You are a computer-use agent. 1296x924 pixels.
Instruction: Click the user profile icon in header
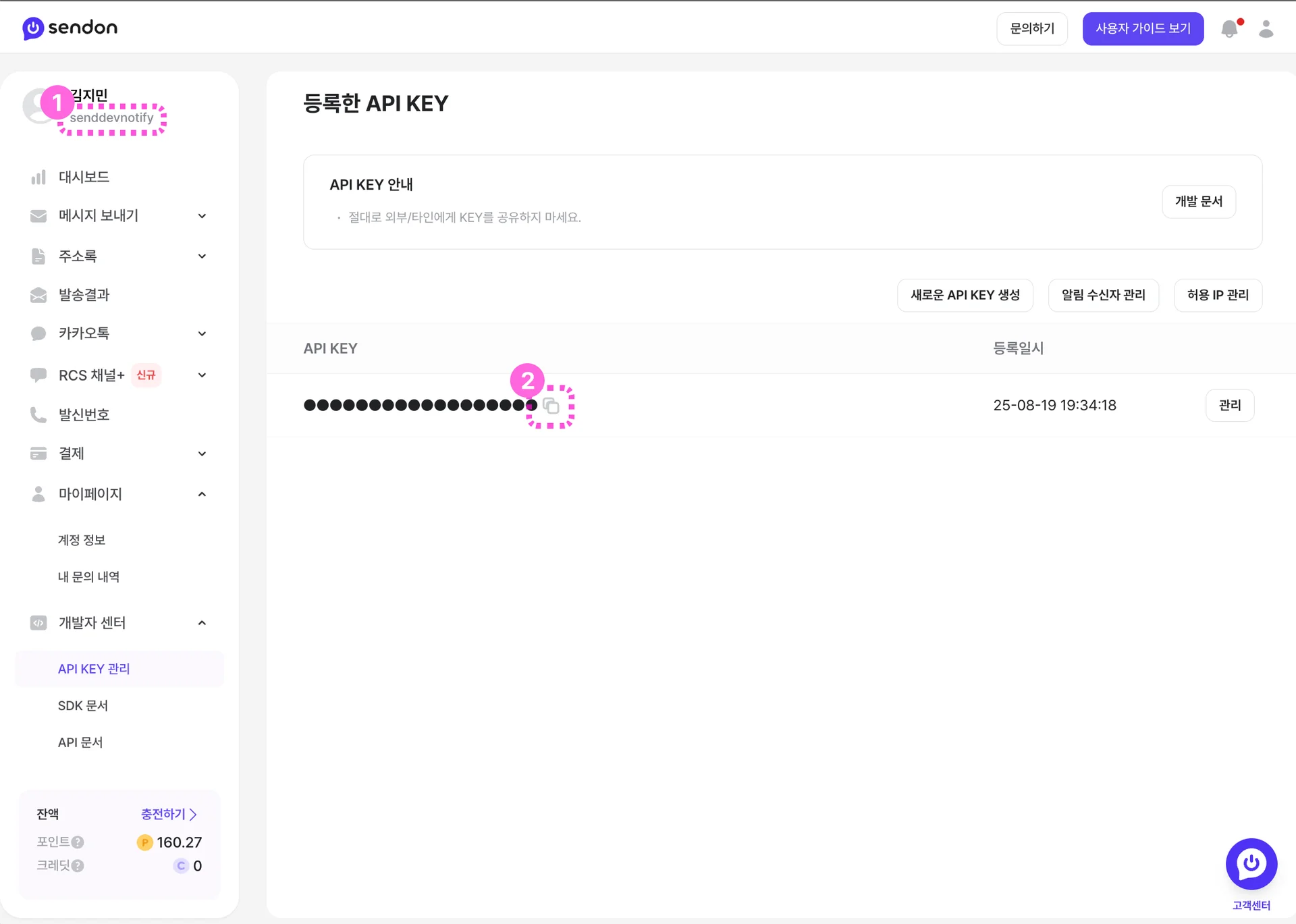pos(1266,29)
